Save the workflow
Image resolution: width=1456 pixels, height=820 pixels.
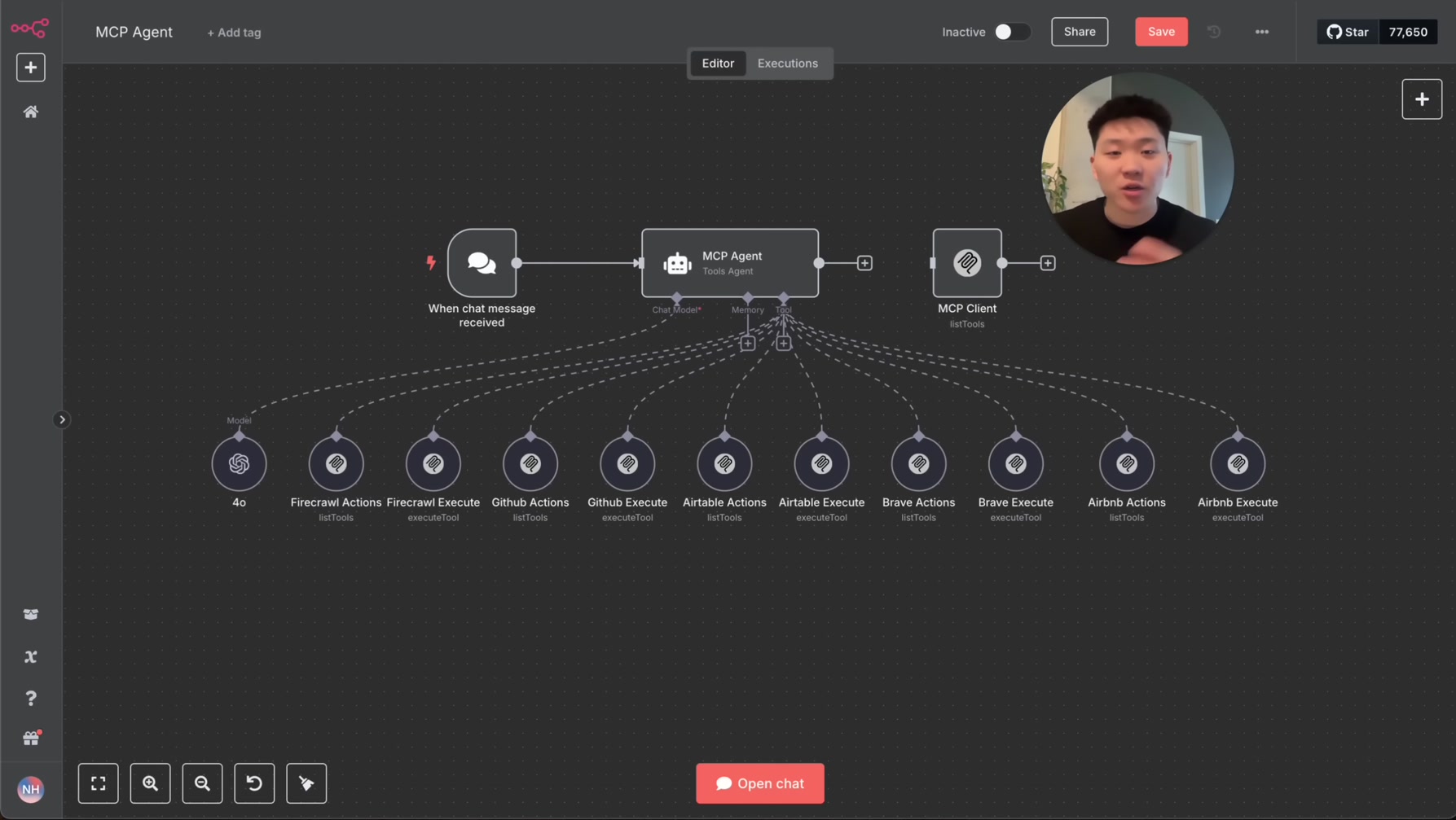coord(1161,32)
